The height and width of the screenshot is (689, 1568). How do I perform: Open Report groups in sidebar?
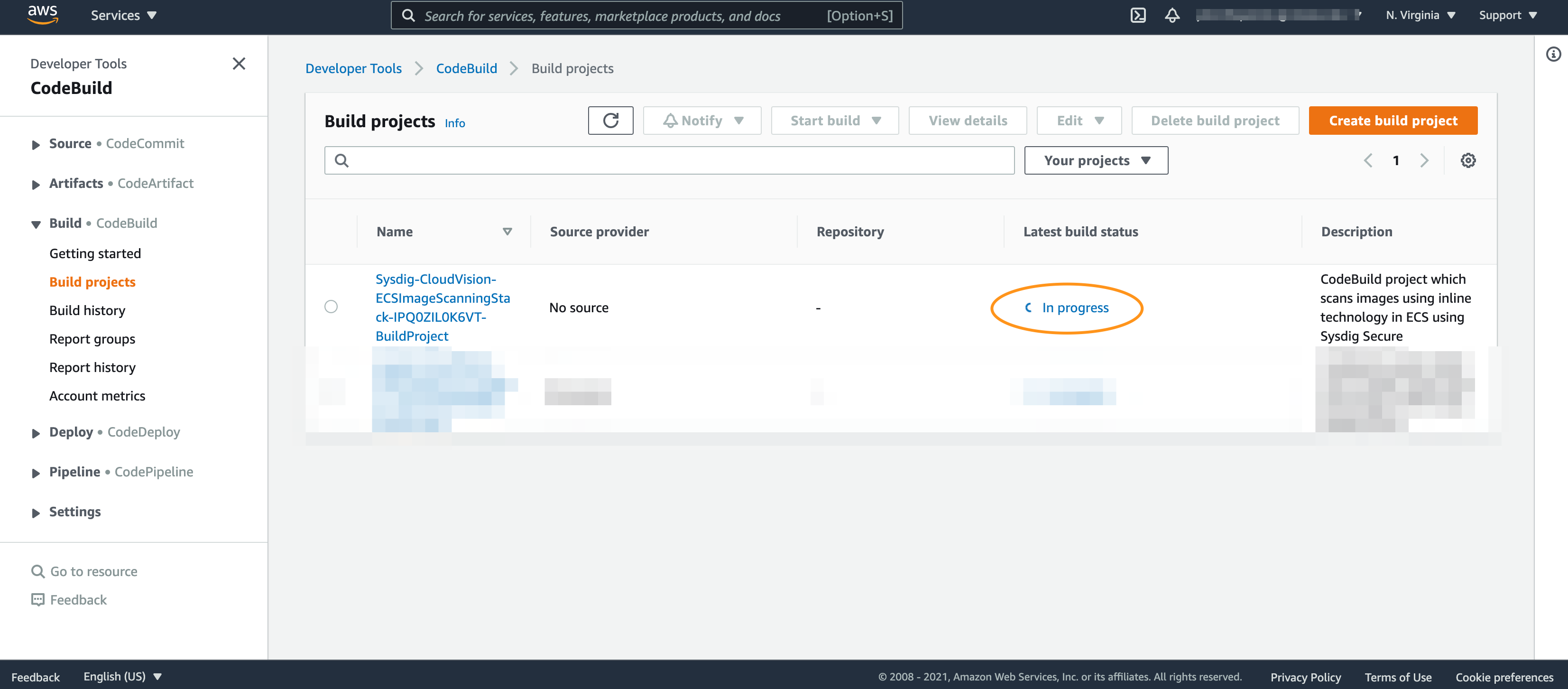tap(92, 339)
